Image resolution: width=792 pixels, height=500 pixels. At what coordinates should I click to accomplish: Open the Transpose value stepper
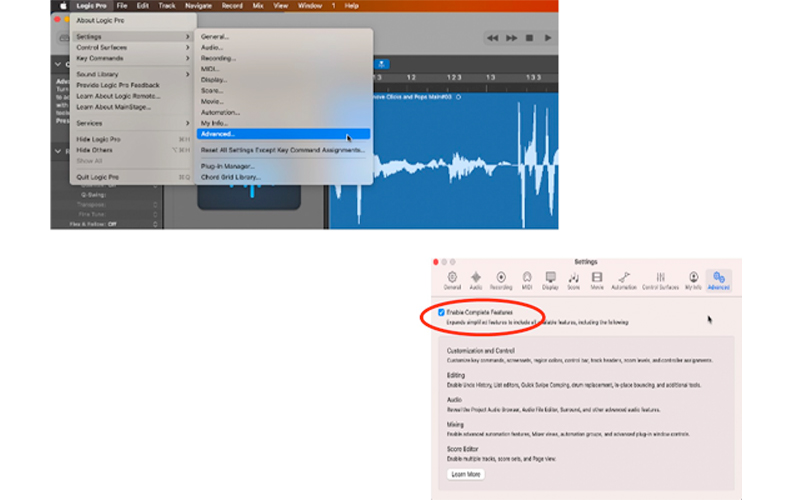pyautogui.click(x=155, y=205)
